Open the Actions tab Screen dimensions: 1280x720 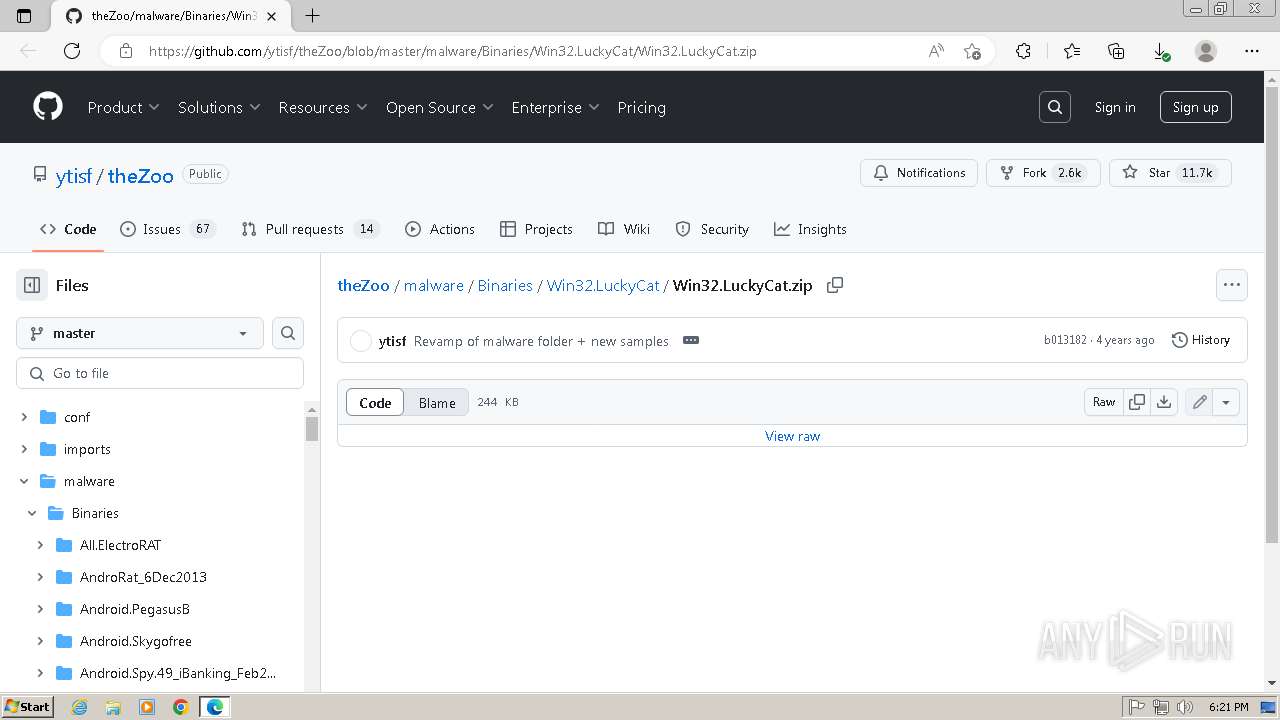point(440,229)
